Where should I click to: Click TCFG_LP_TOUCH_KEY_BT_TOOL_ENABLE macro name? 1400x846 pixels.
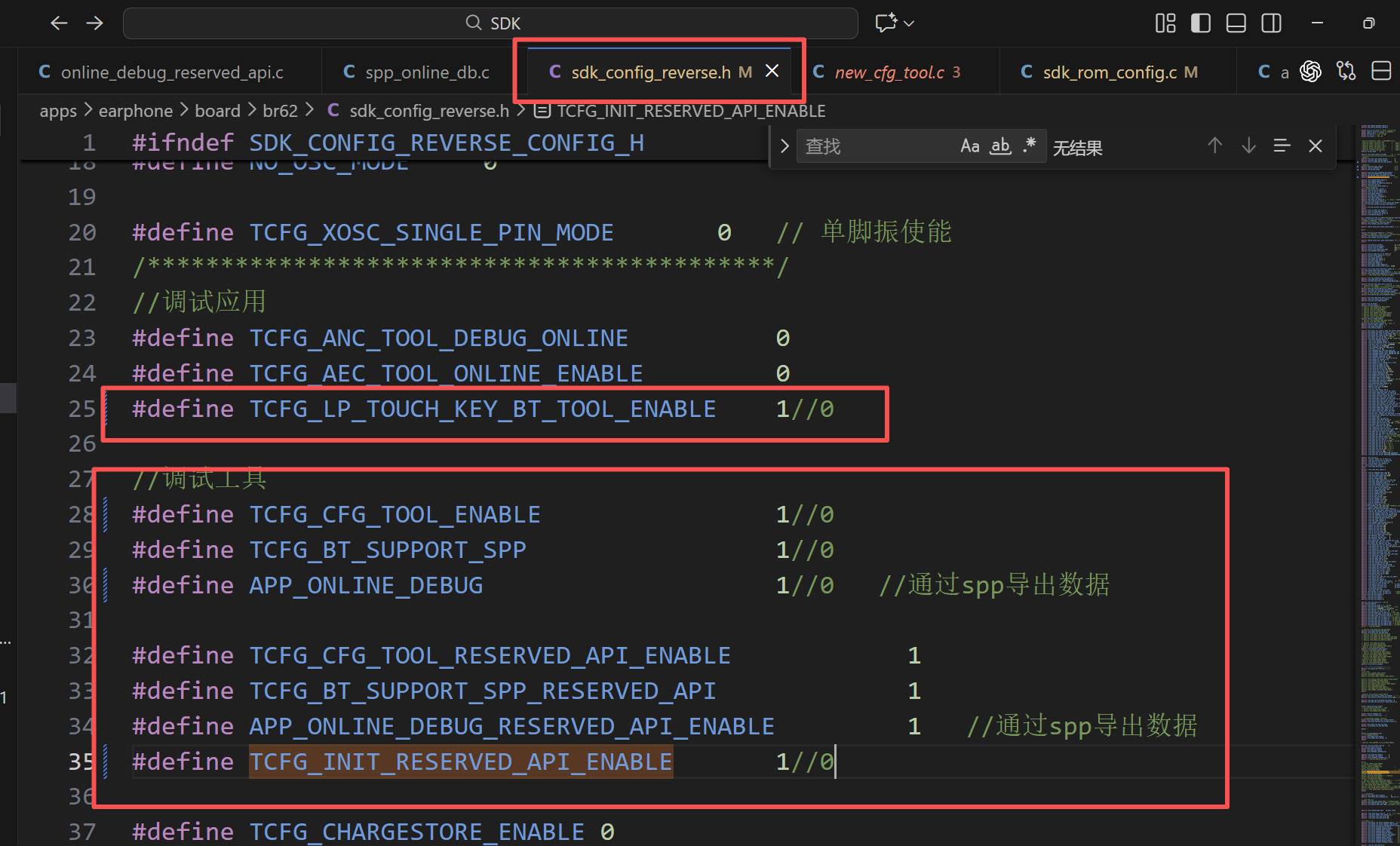[x=483, y=409]
